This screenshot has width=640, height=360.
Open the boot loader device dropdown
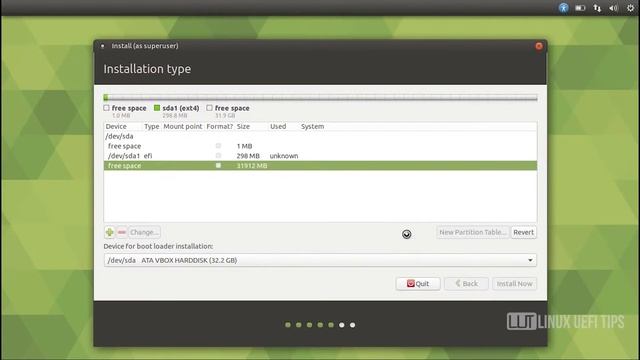(x=320, y=260)
